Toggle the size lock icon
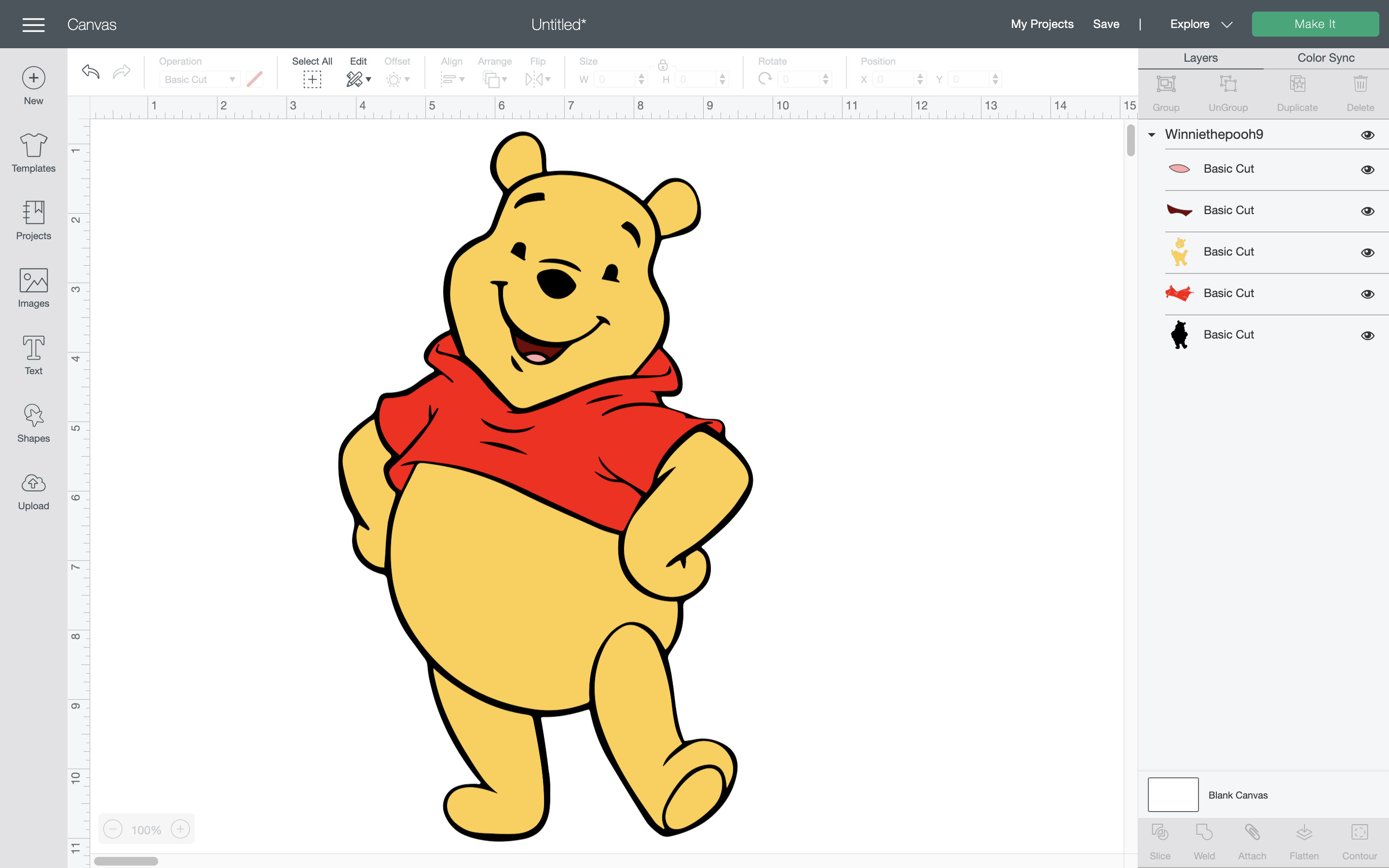The width and height of the screenshot is (1389, 868). [663, 65]
